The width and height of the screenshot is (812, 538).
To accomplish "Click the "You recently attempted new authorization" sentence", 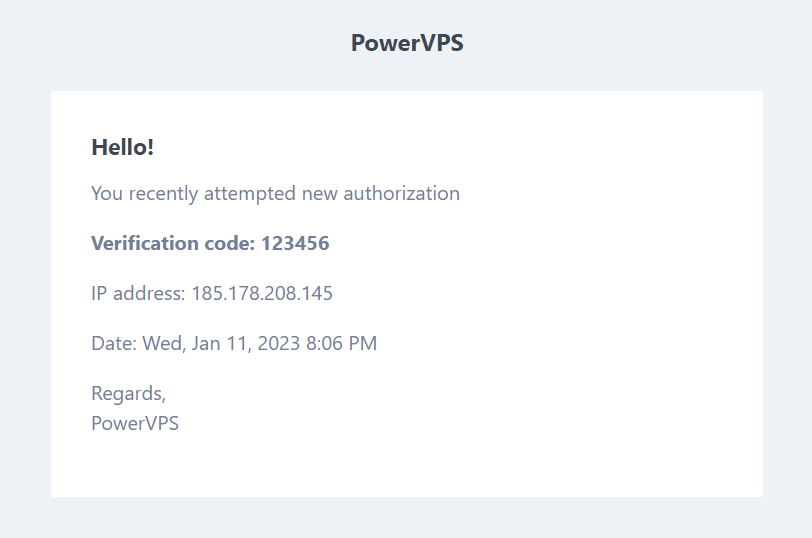I will click(x=276, y=194).
